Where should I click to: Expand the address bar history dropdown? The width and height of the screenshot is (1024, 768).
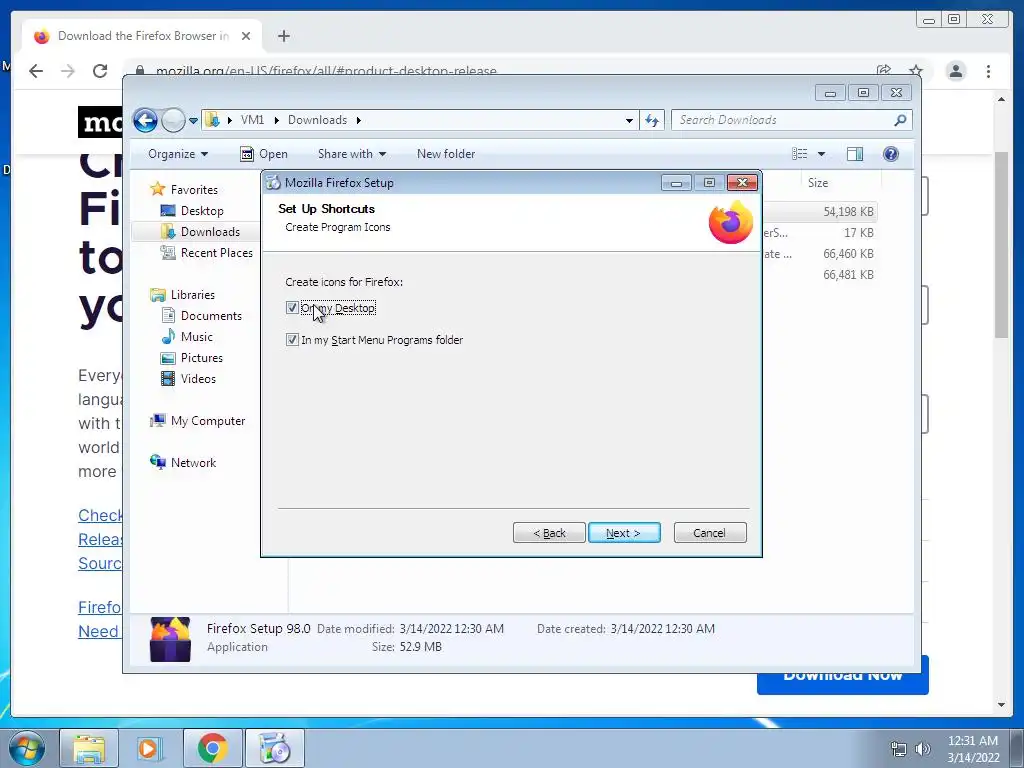pos(629,120)
